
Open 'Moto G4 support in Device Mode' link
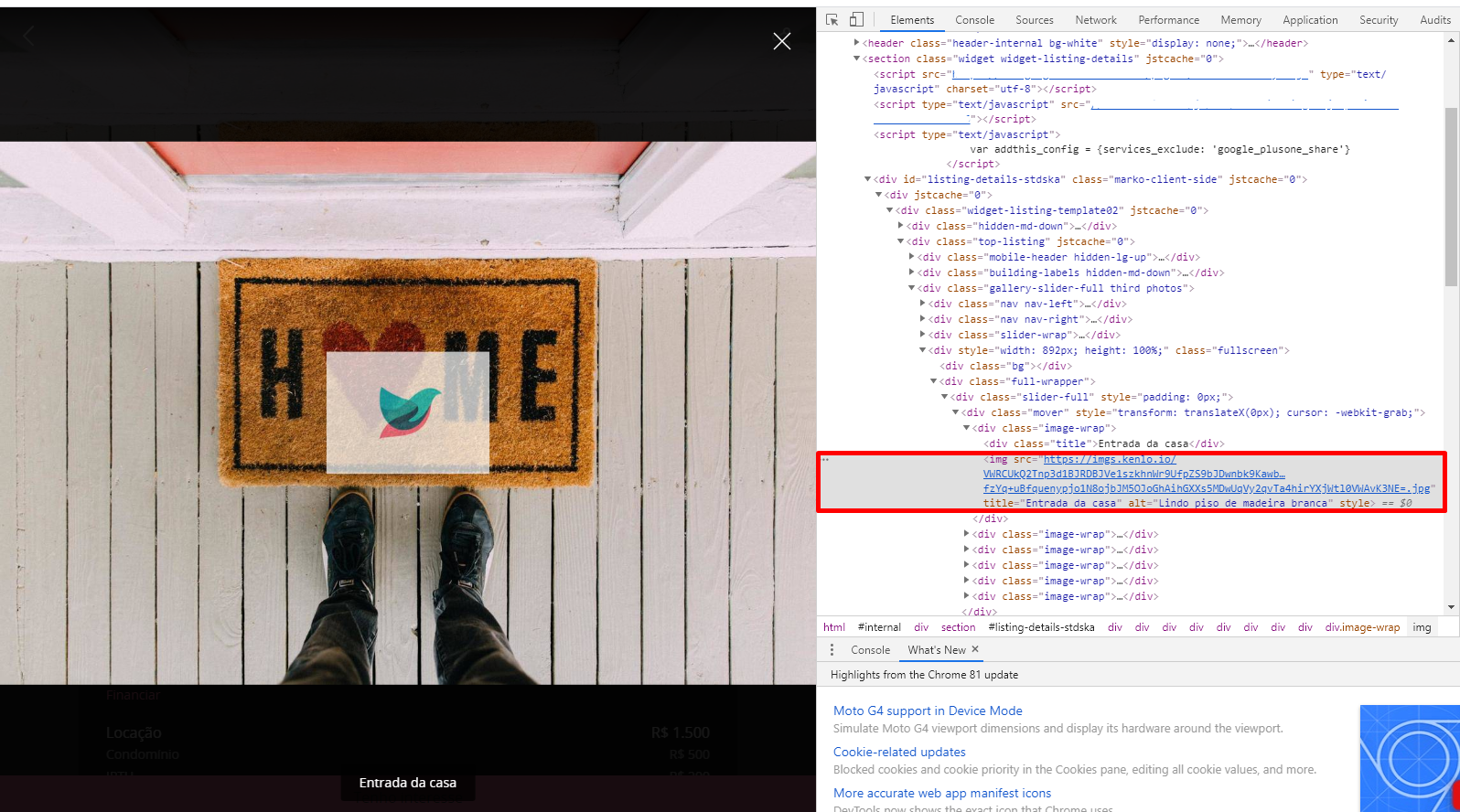928,710
